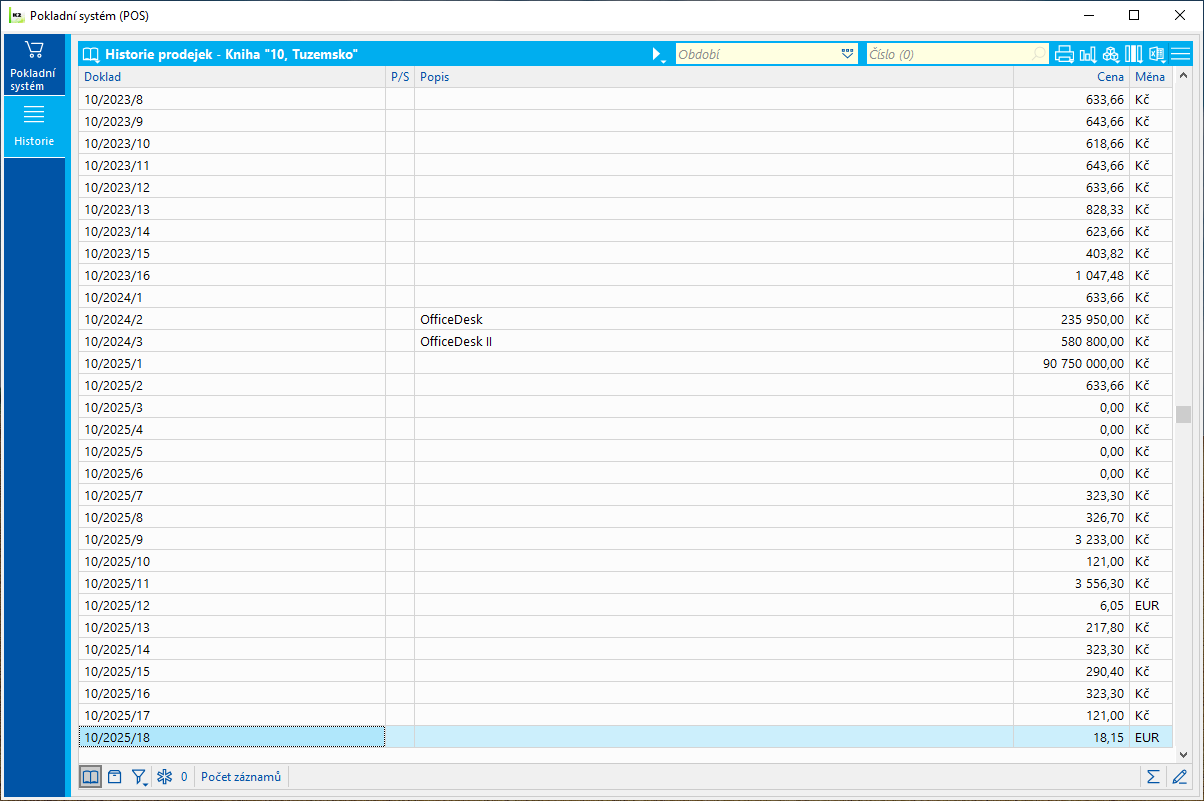
Task: Click the price 828,33
Action: (x=1105, y=209)
